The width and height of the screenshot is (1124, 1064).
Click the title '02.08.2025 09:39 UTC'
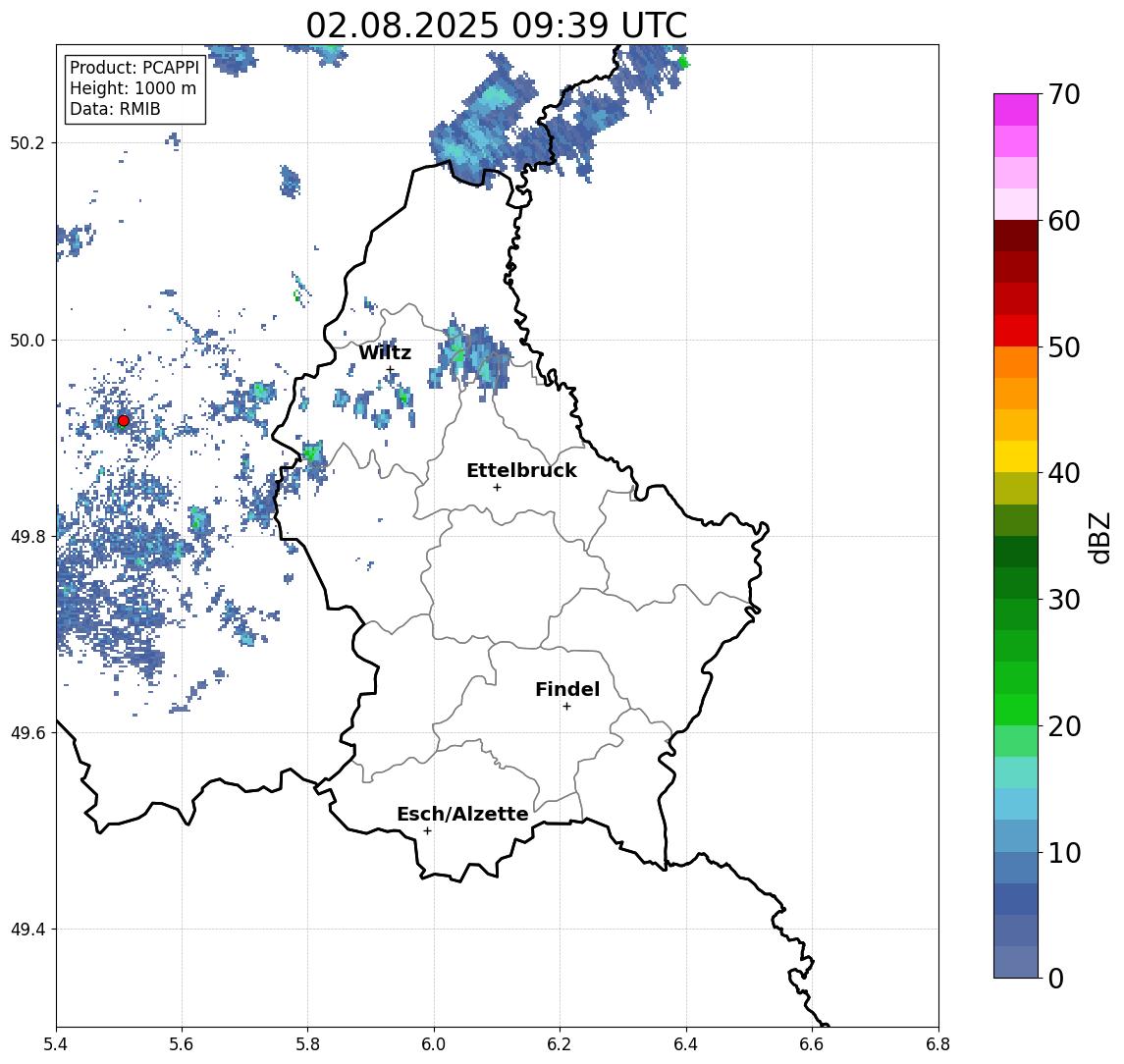[497, 26]
